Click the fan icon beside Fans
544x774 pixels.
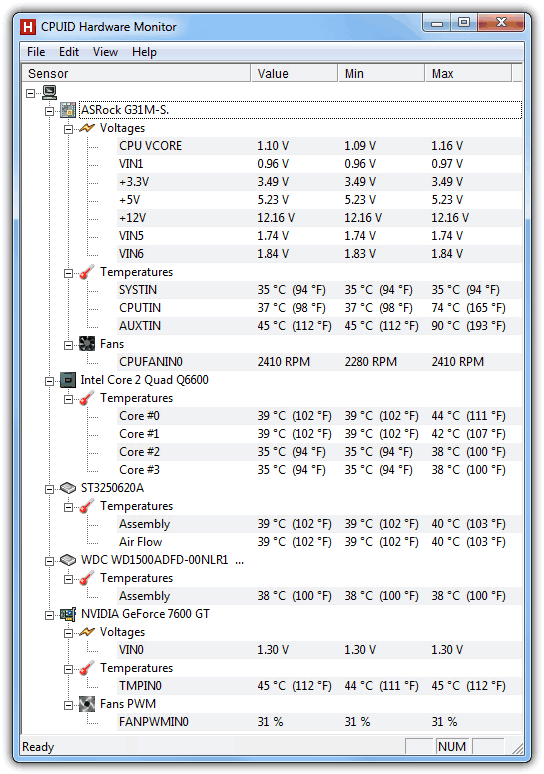click(87, 344)
